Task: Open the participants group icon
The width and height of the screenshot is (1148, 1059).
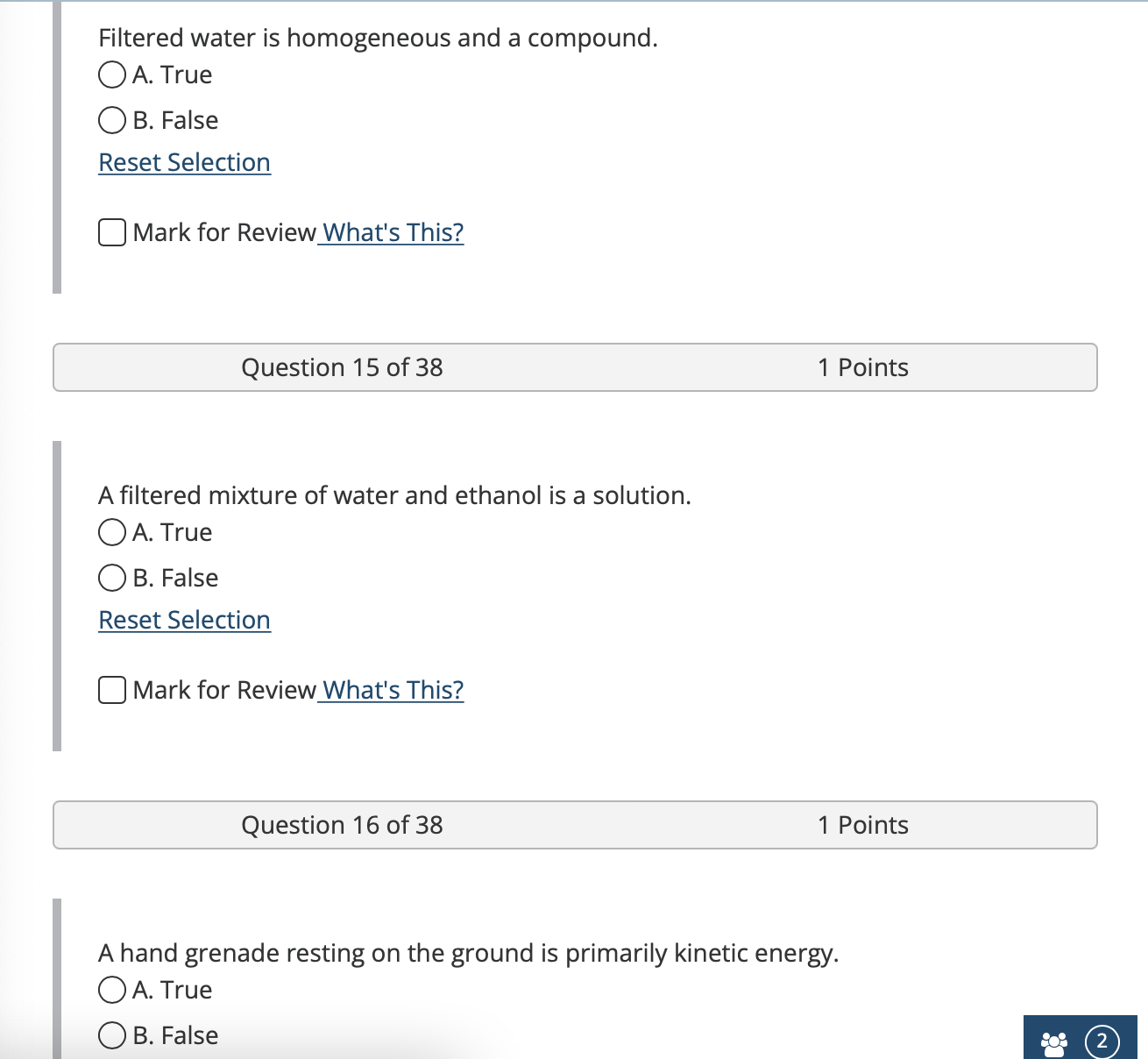Action: 1054,1042
